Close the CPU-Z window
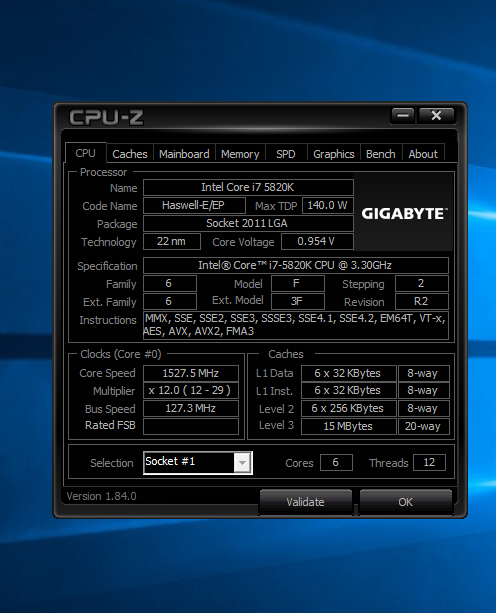The height and width of the screenshot is (613, 496). 436,116
